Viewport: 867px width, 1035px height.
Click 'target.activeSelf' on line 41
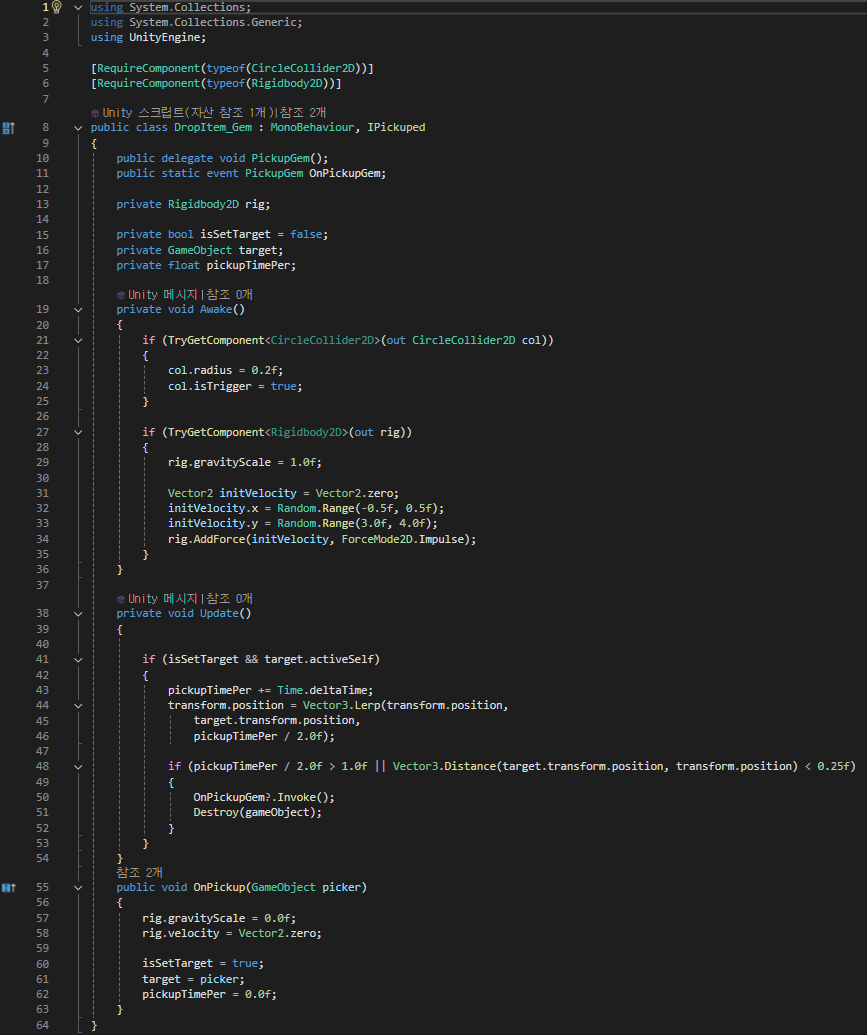point(319,659)
